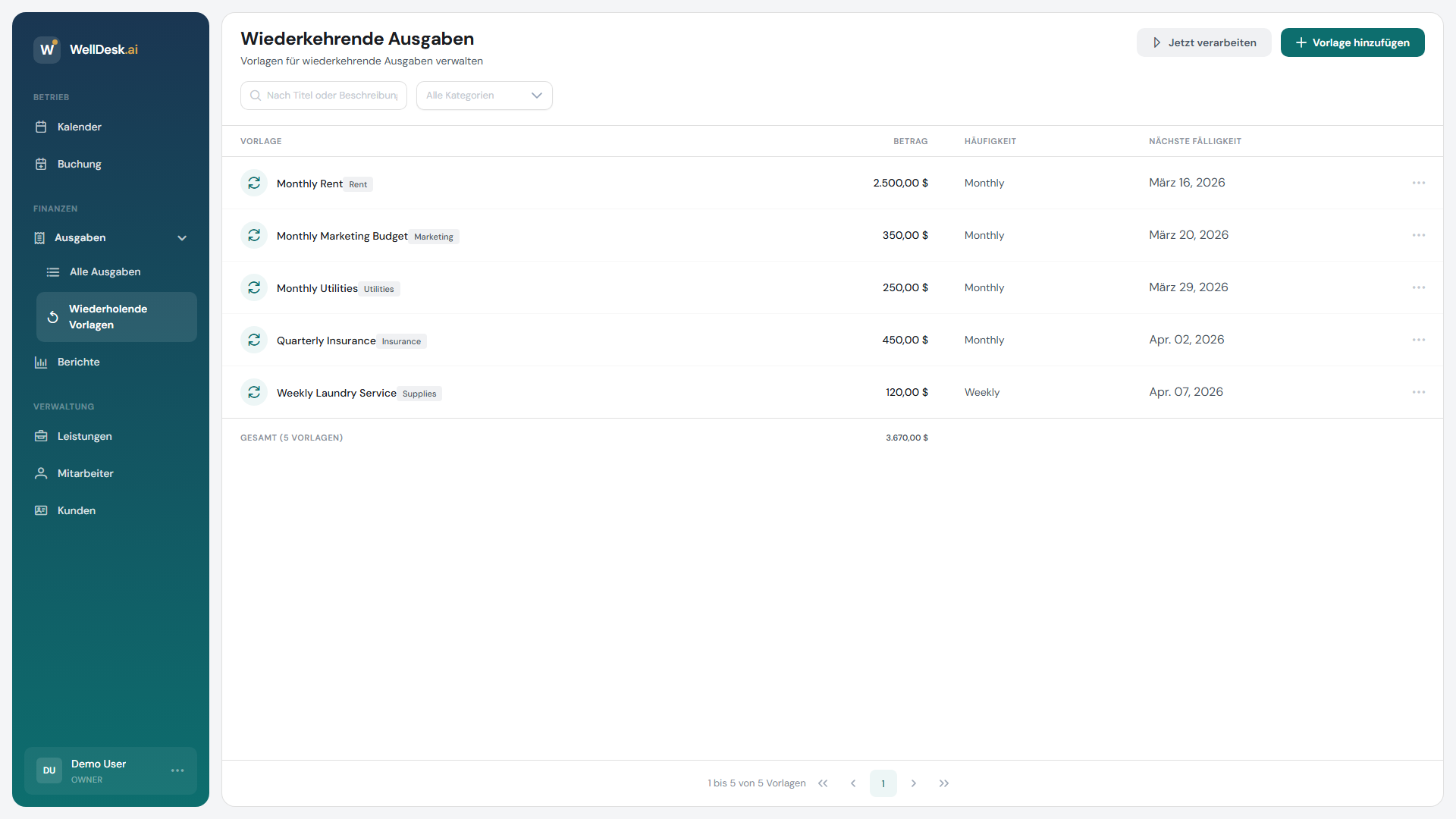This screenshot has height=819, width=1456.
Task: Go to first page with double-arrow icon
Action: (823, 783)
